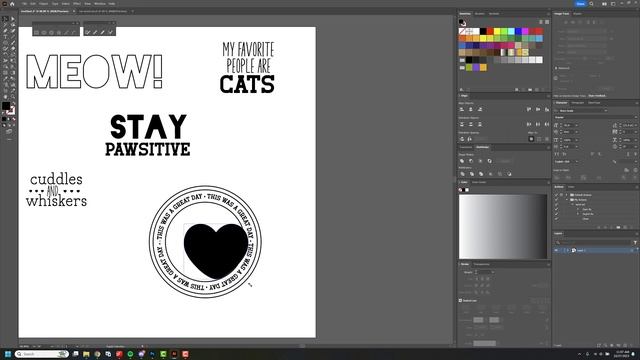Switch to Color Guide tab
This screenshot has height=360, width=640.
479,182
